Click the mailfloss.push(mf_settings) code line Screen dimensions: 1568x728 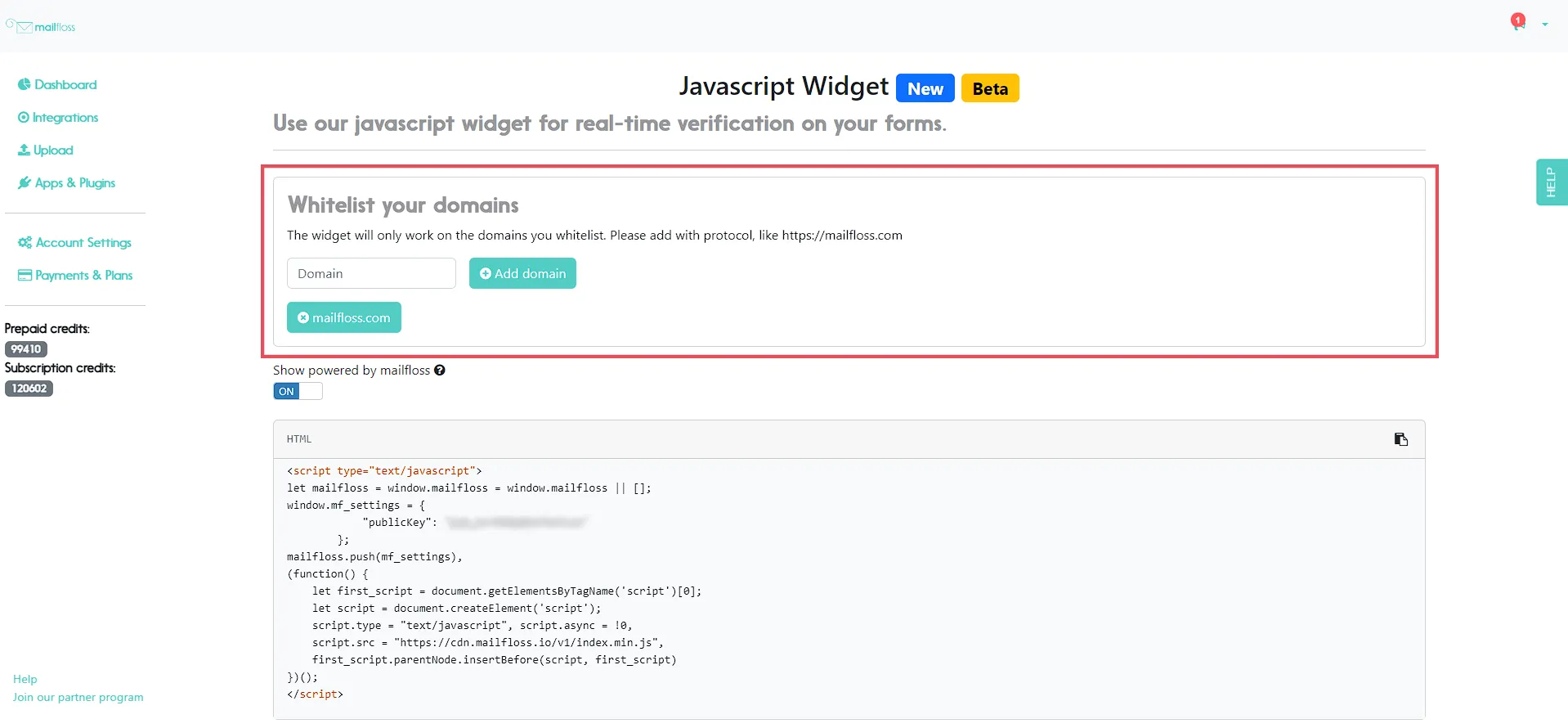pyautogui.click(x=374, y=557)
